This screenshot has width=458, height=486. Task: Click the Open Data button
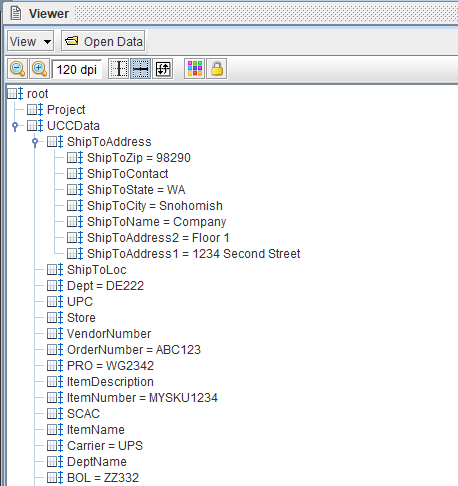tap(103, 41)
